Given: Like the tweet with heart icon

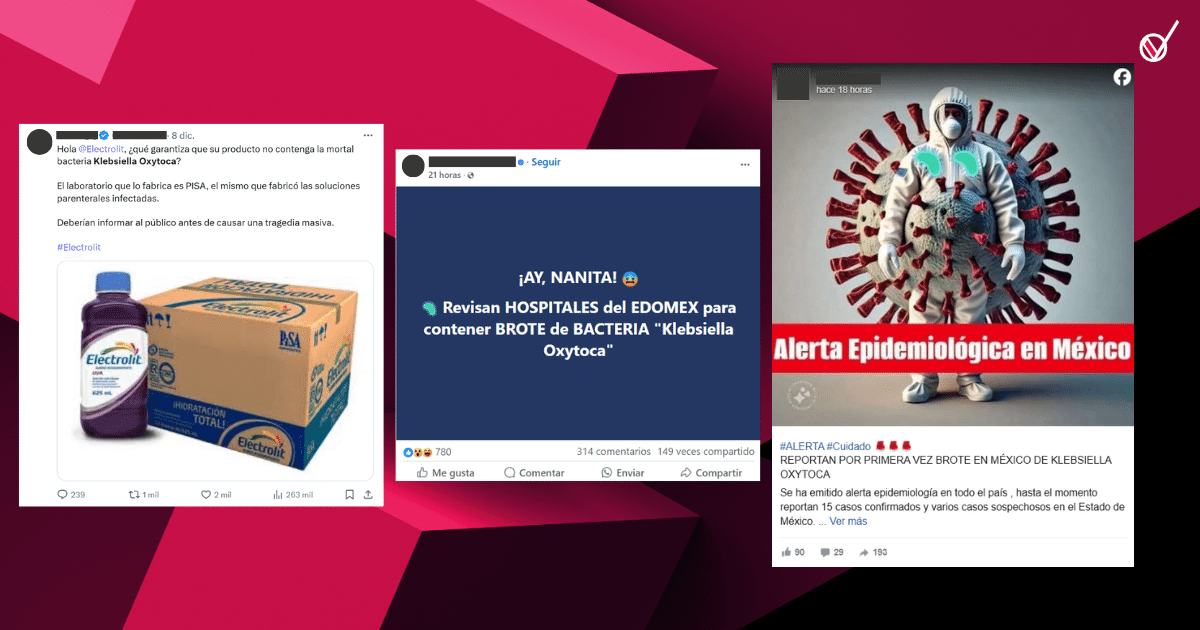Looking at the screenshot, I should 206,494.
